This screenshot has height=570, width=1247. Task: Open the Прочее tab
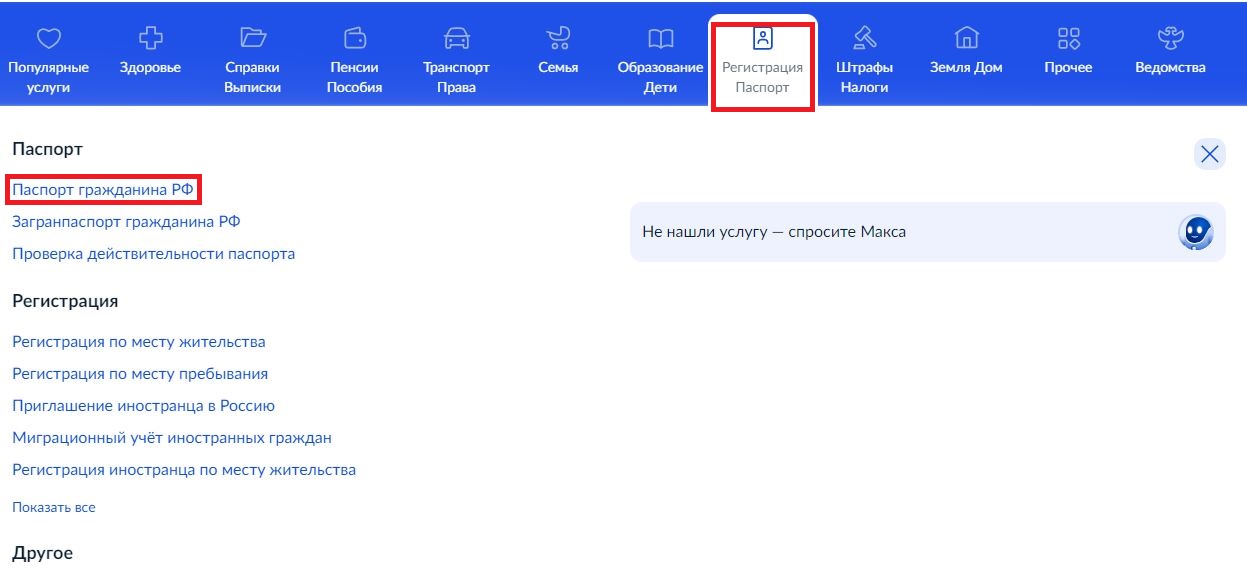coord(1069,50)
